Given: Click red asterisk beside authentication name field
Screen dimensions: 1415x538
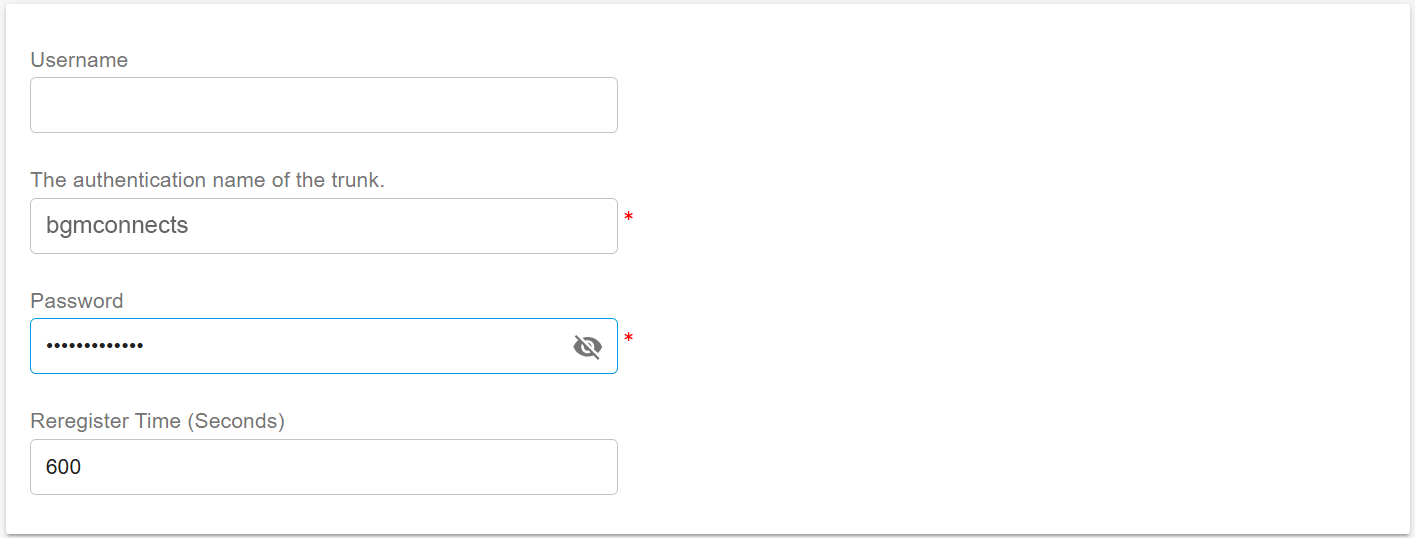Looking at the screenshot, I should pos(628,217).
